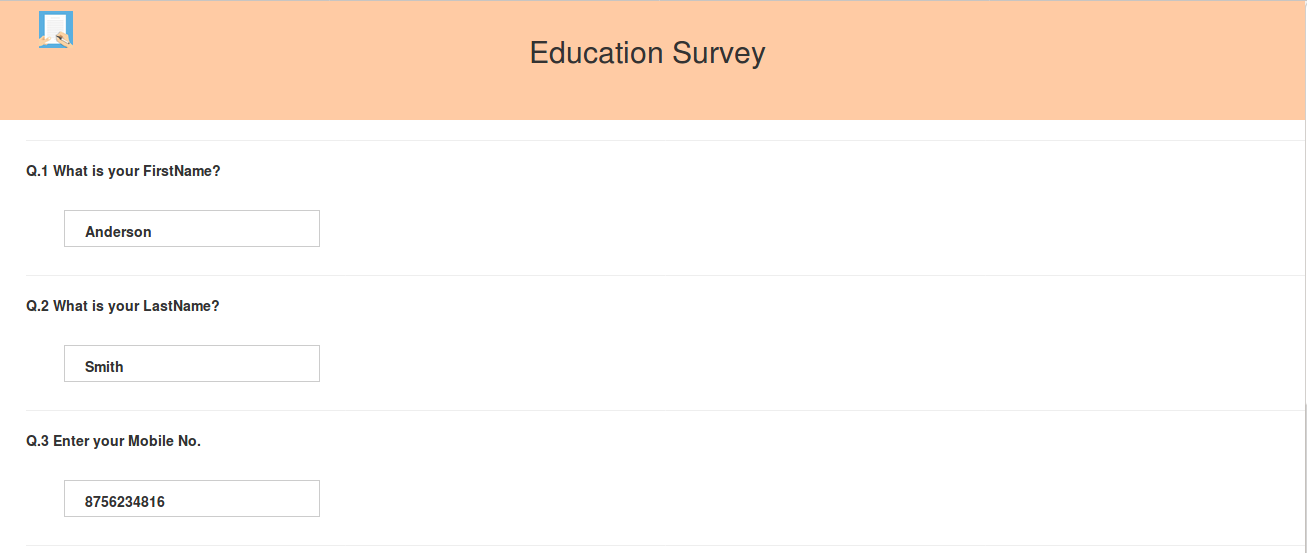Click the word Education in page heading
Screen dimensions: 1307x553
(597, 53)
